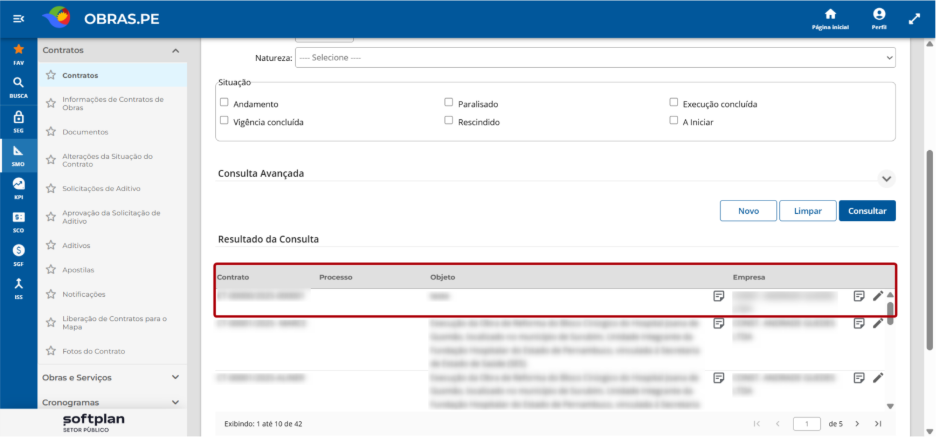Favorite Aprovação da Solicitação de Aditivo star

tap(51, 217)
